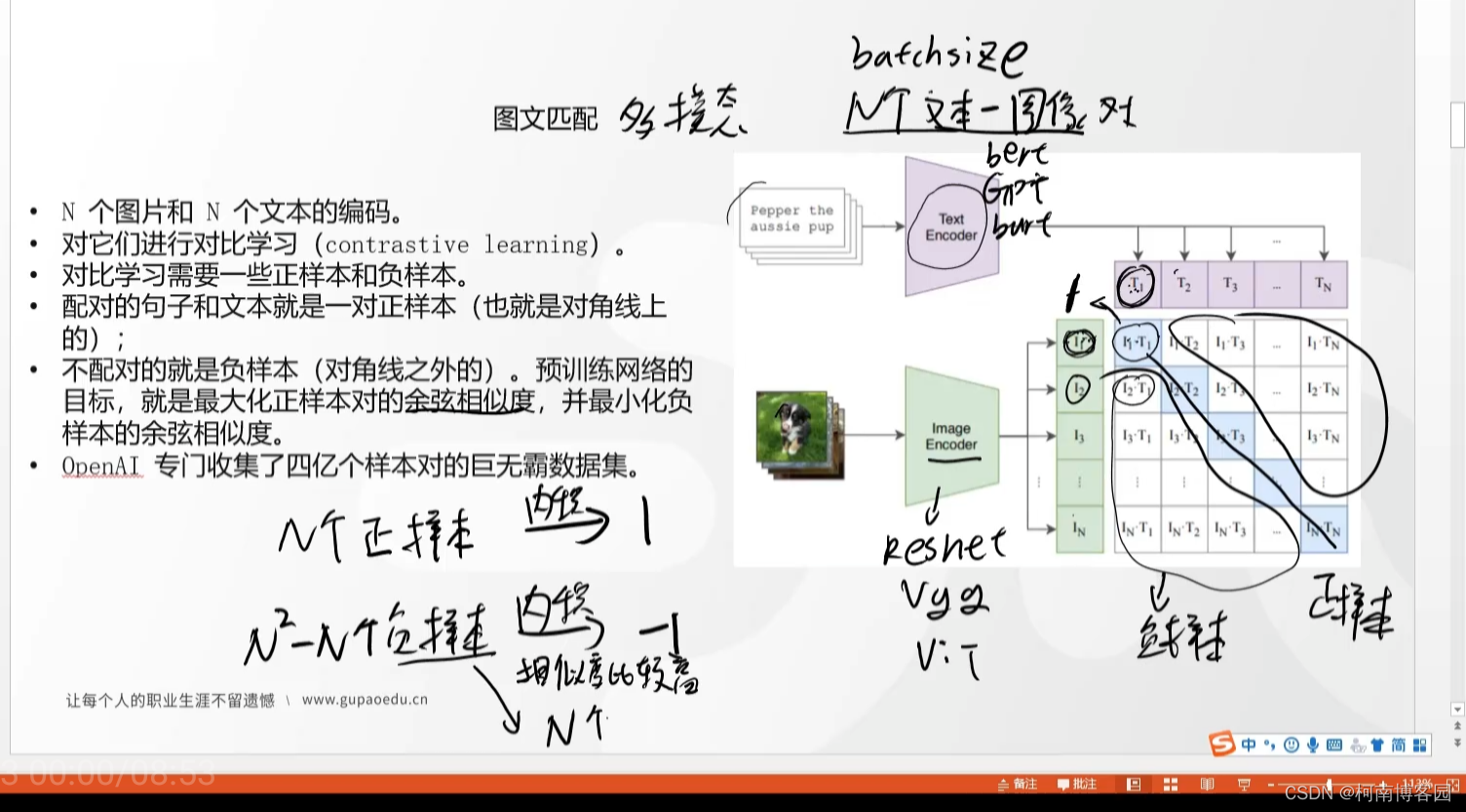The width and height of the screenshot is (1466, 812).
Task: Click bullet '对比学习需要一些正样本和负样本'
Action: (265, 276)
